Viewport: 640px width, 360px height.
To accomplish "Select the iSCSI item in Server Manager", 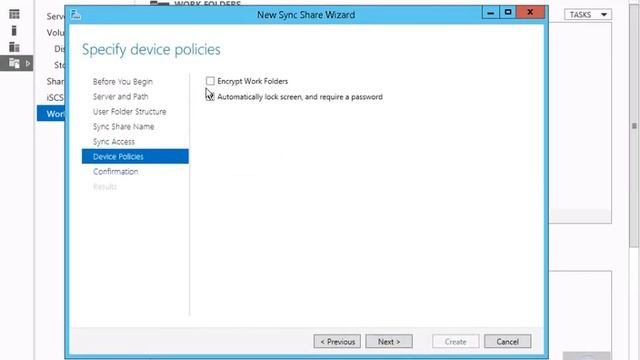I will (x=55, y=98).
